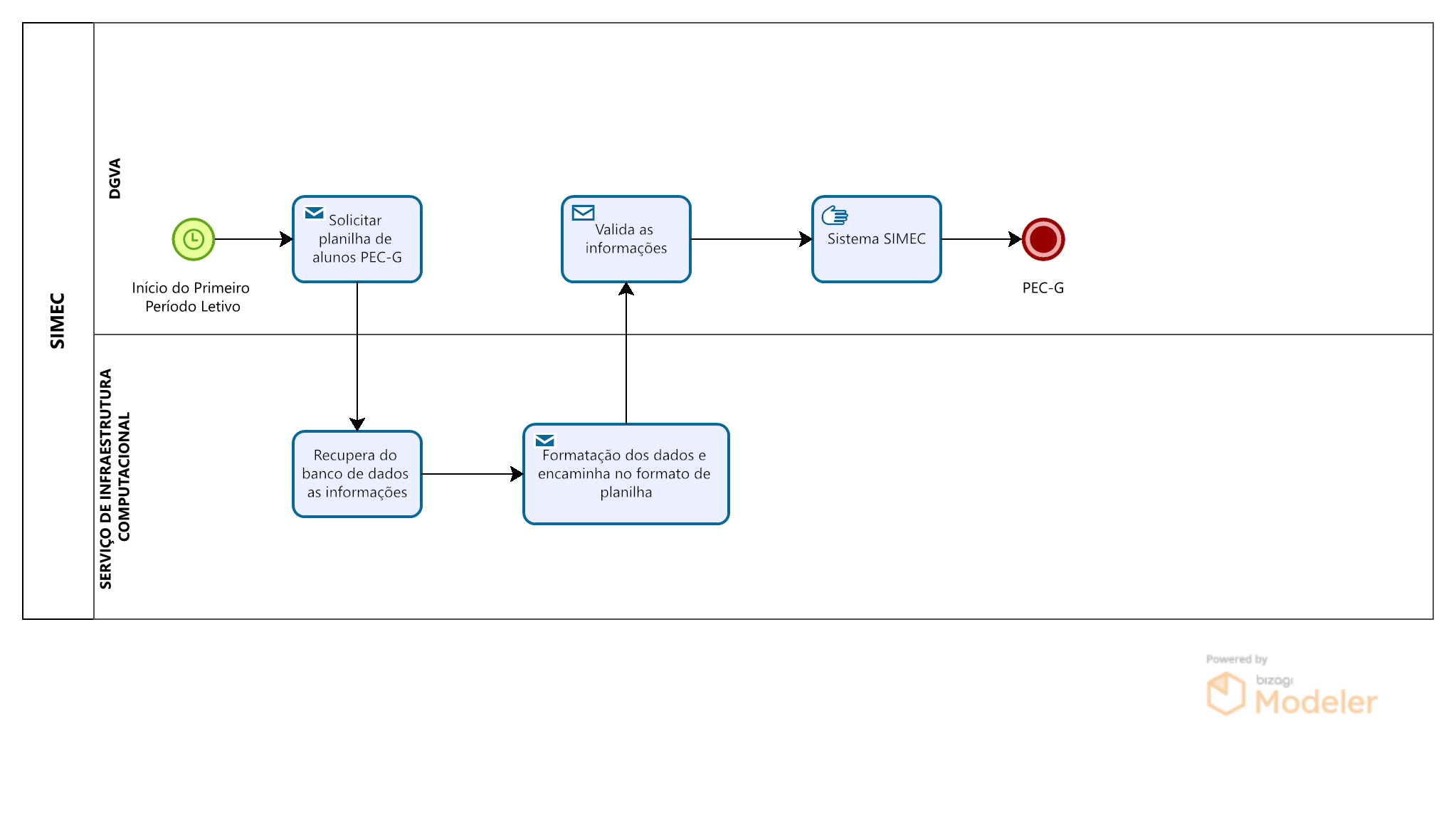The image size is (1456, 827).
Task: Click the PEC-G end event label
Action: (x=1043, y=288)
